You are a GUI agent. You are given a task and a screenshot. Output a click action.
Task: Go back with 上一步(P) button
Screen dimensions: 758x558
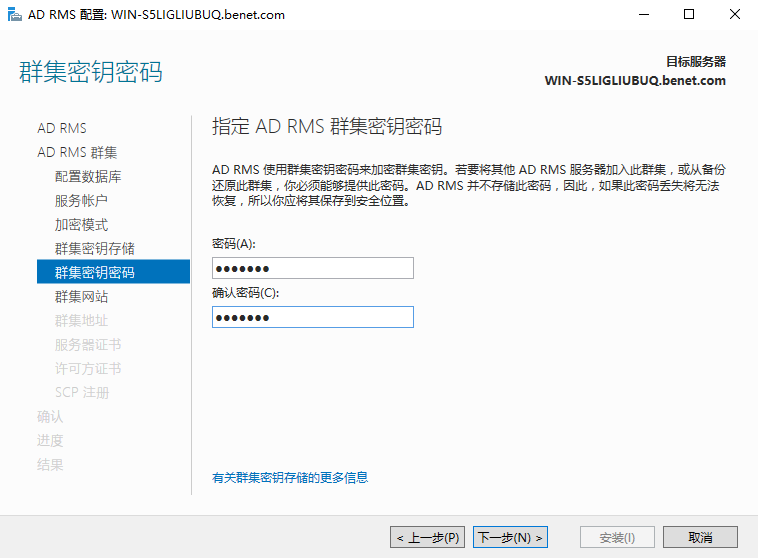tap(427, 537)
